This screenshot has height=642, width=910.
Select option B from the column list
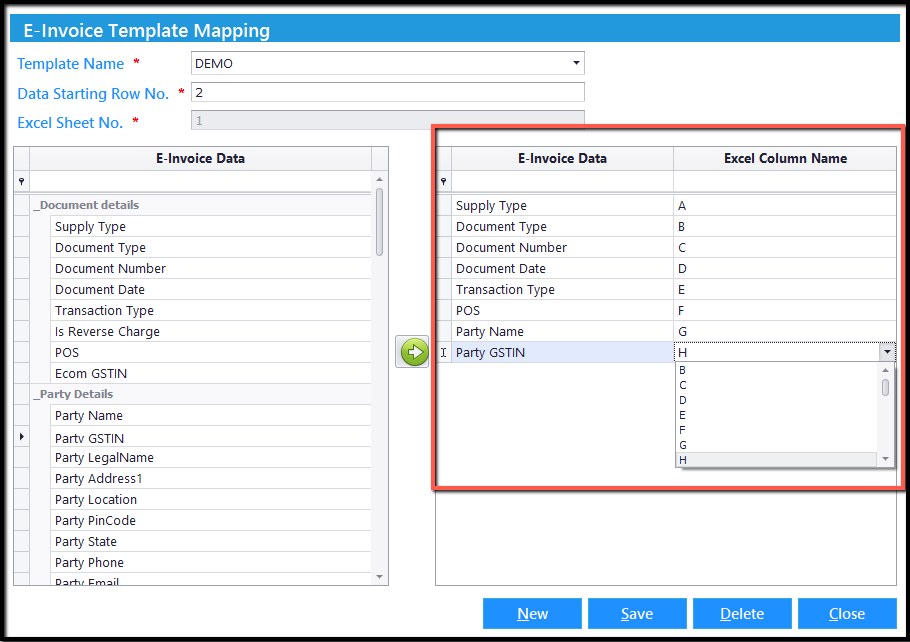tap(682, 370)
